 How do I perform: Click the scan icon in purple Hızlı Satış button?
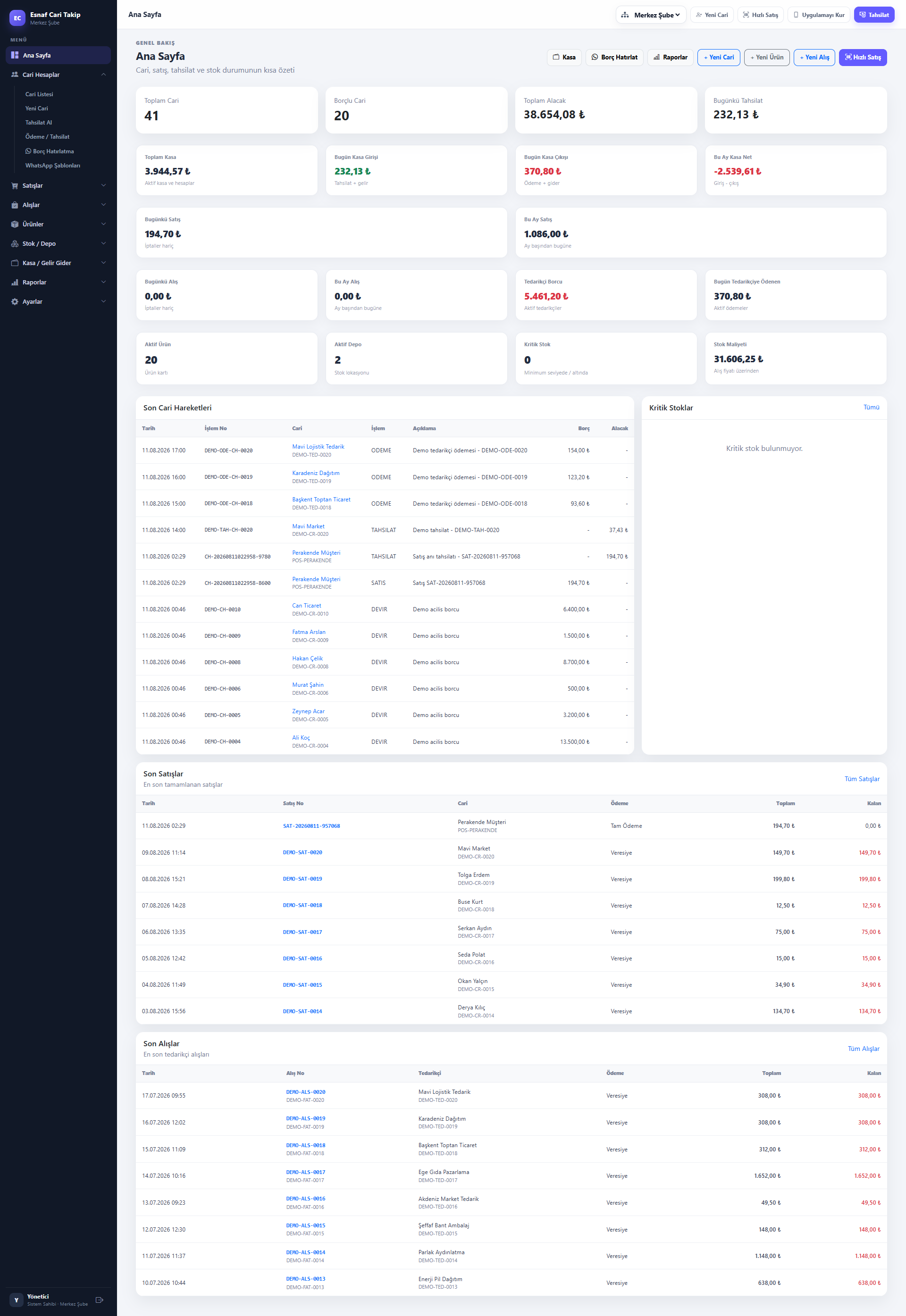(x=848, y=58)
